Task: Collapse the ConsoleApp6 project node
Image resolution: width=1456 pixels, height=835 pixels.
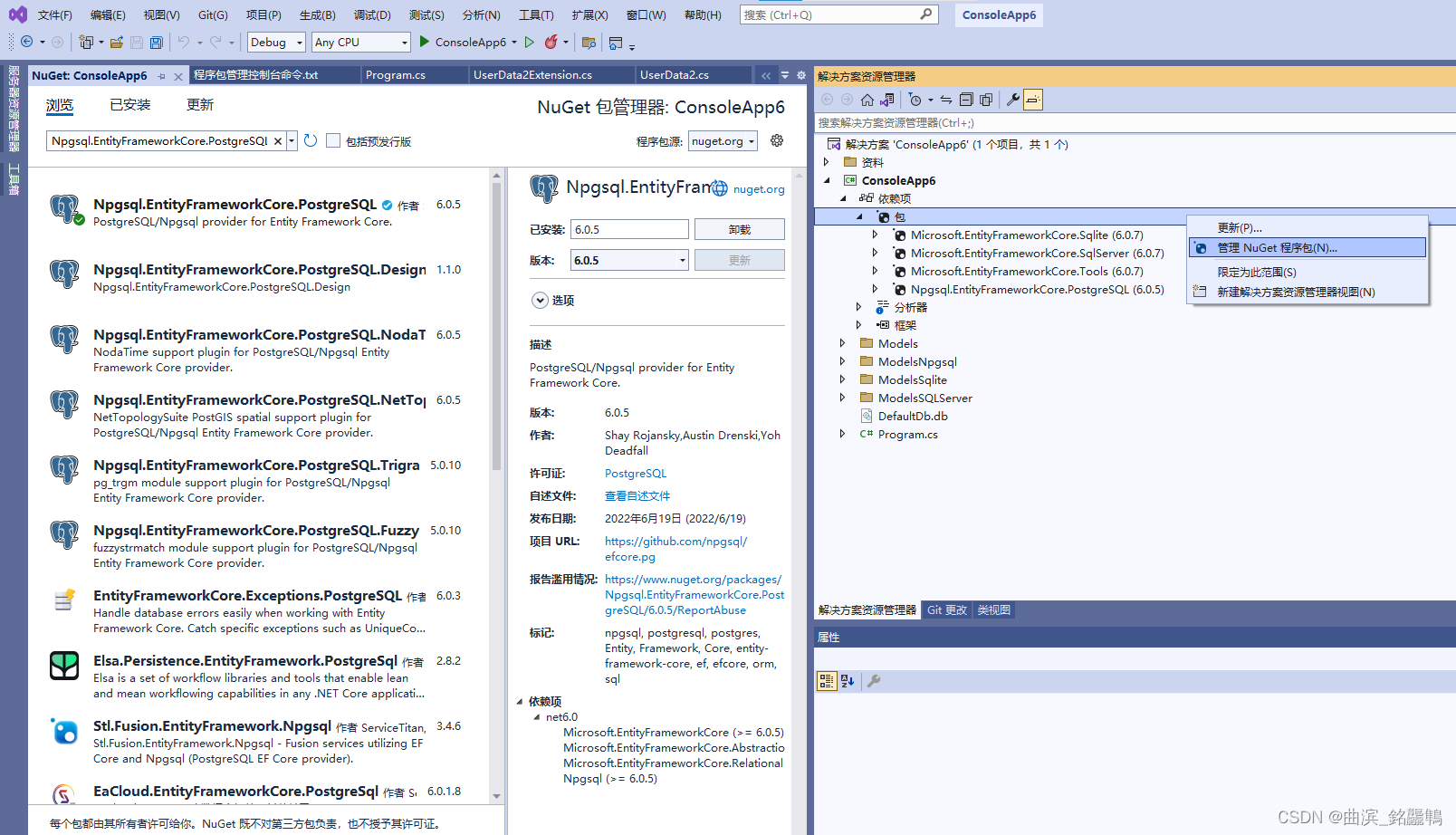Action: (x=827, y=180)
